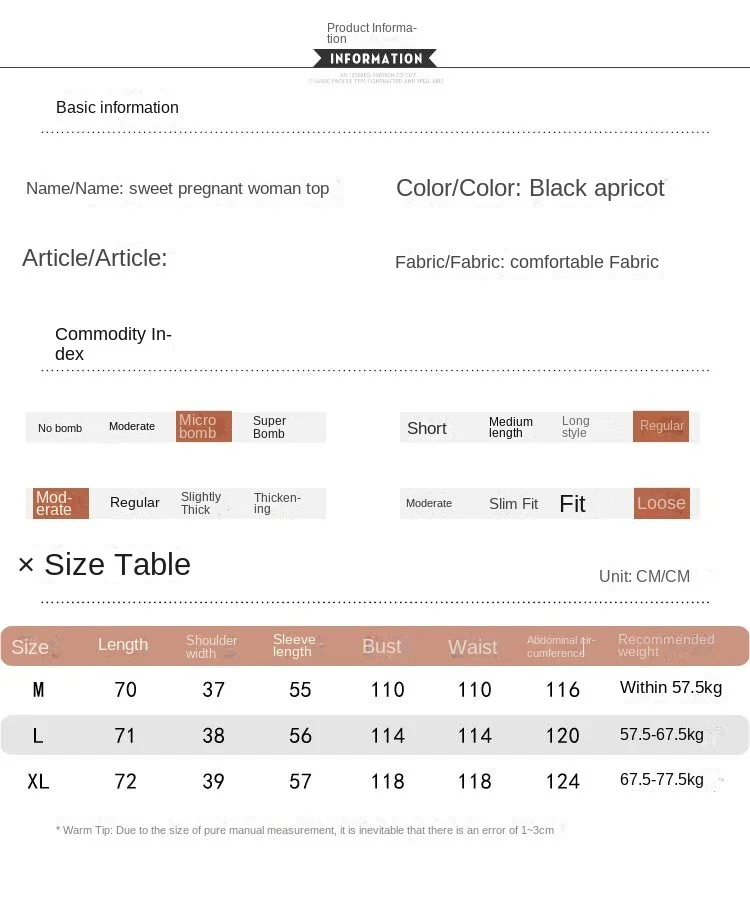750x920 pixels.
Task: Click the XL size label
Action: pyautogui.click(x=38, y=782)
